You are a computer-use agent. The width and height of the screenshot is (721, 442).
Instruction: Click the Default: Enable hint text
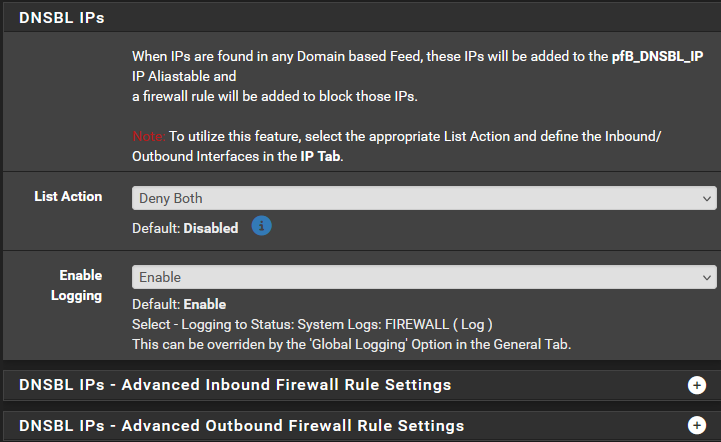[x=179, y=304]
